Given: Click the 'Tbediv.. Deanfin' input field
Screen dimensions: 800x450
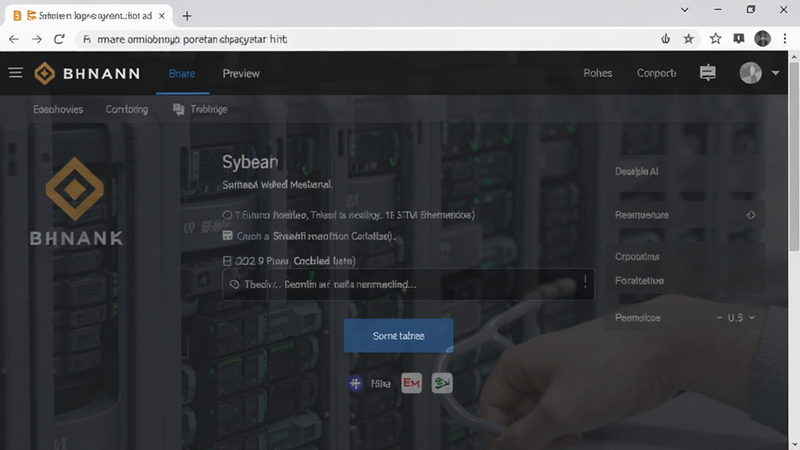Looking at the screenshot, I should pos(408,284).
